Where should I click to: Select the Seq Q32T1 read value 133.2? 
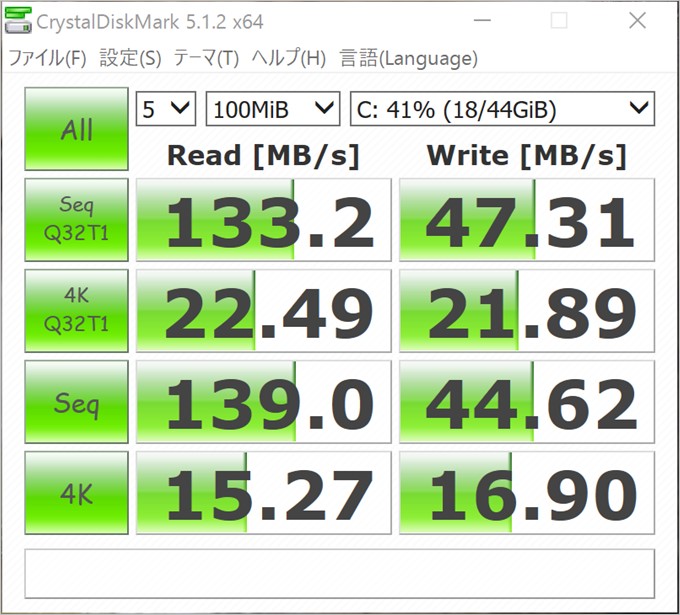[x=264, y=220]
